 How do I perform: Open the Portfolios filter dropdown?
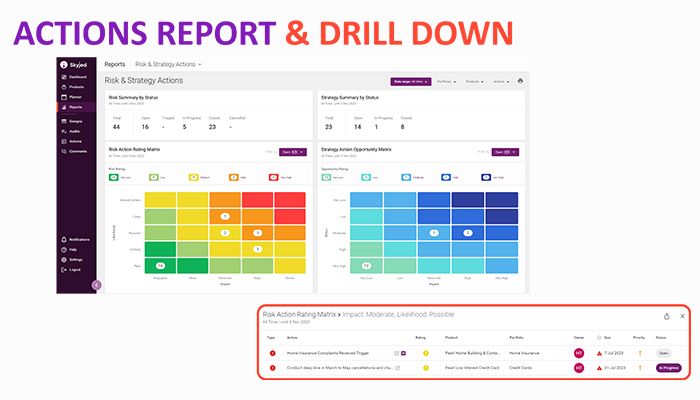tap(447, 80)
